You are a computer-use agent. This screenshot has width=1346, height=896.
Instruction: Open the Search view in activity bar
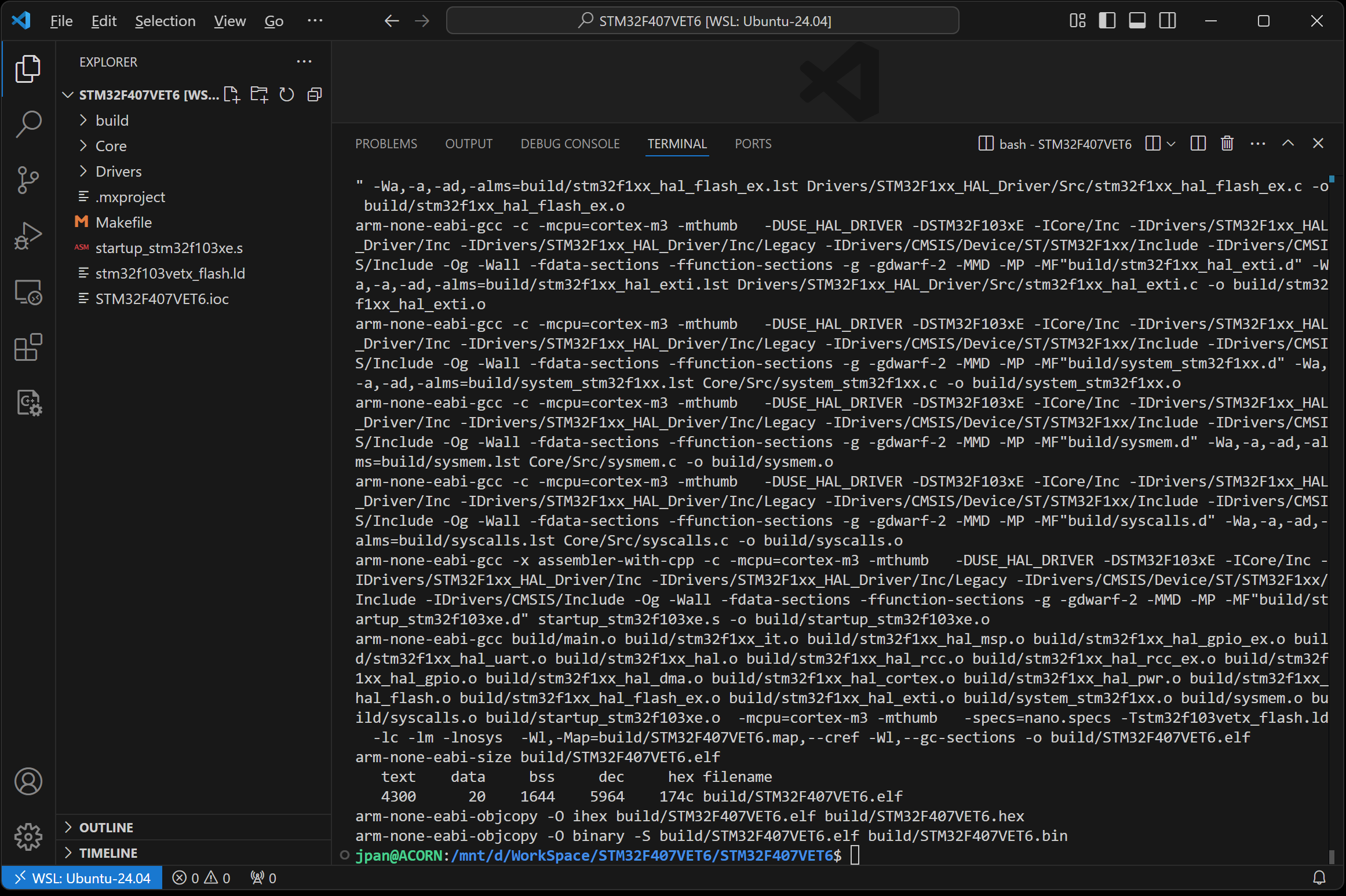point(28,123)
